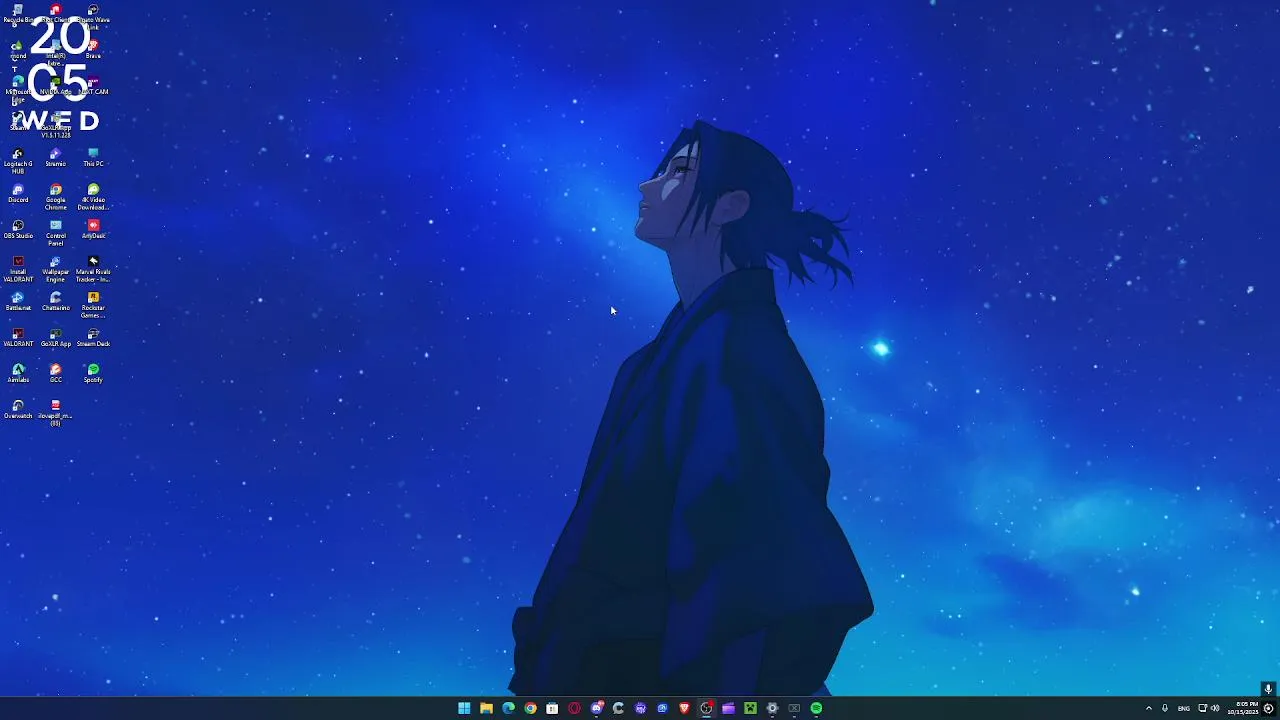1280x720 pixels.
Task: Open Discord from the taskbar
Action: (597, 708)
